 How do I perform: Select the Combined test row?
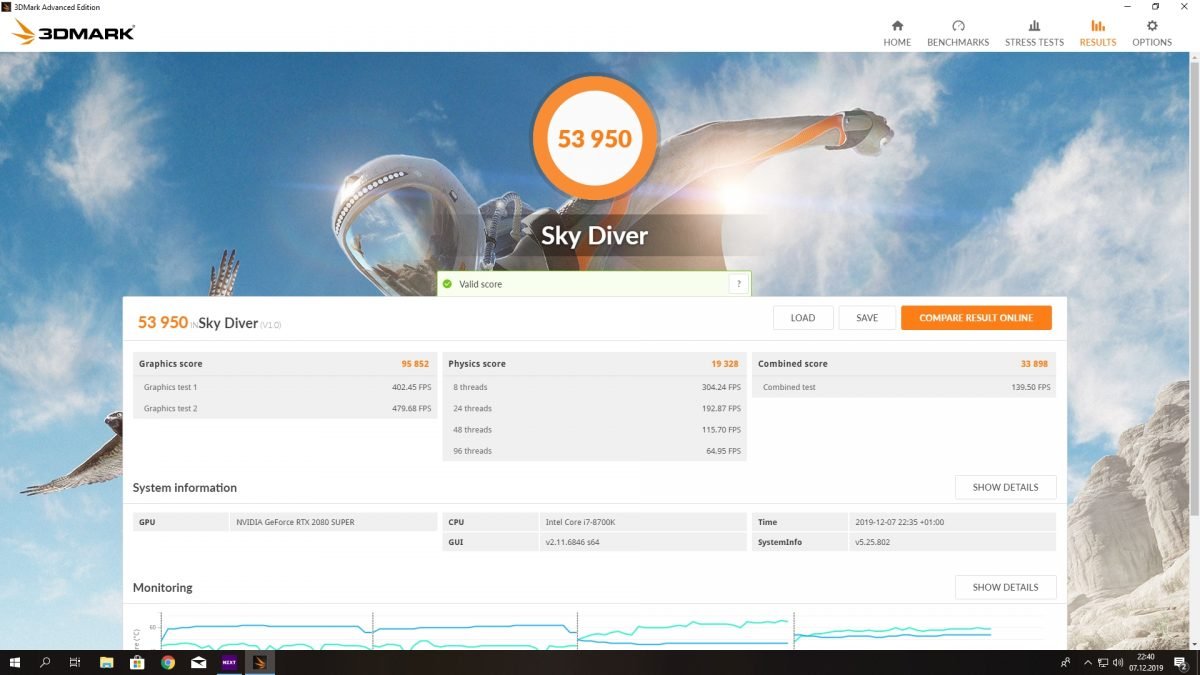[905, 387]
